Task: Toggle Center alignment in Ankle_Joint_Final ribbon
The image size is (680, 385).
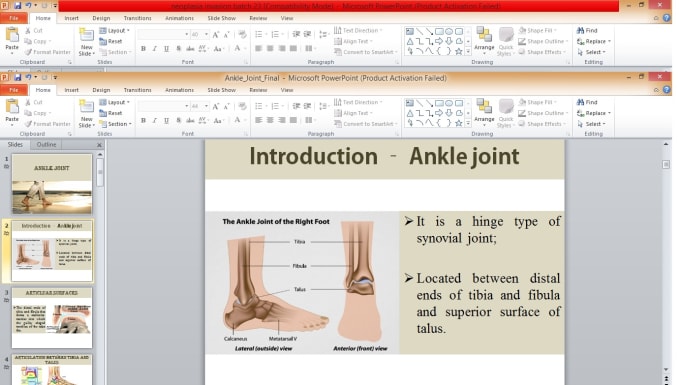Action: [x=270, y=121]
